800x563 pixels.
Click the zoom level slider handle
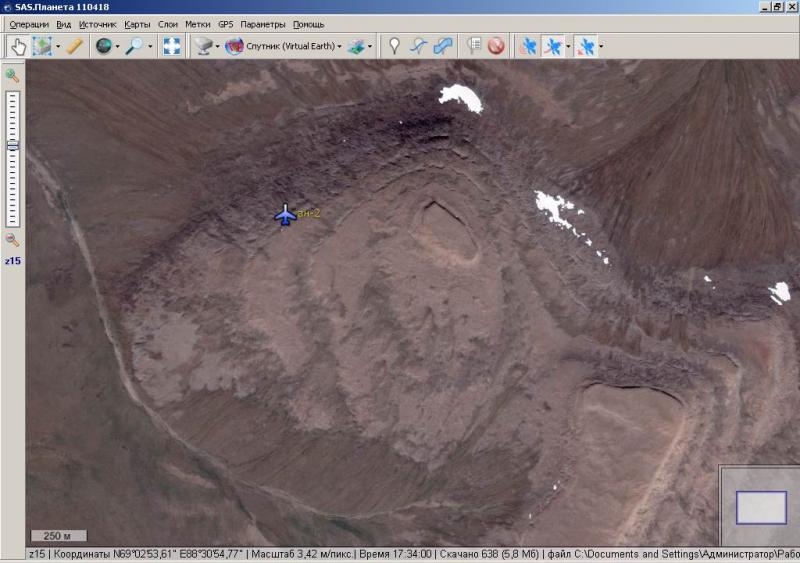pos(12,145)
